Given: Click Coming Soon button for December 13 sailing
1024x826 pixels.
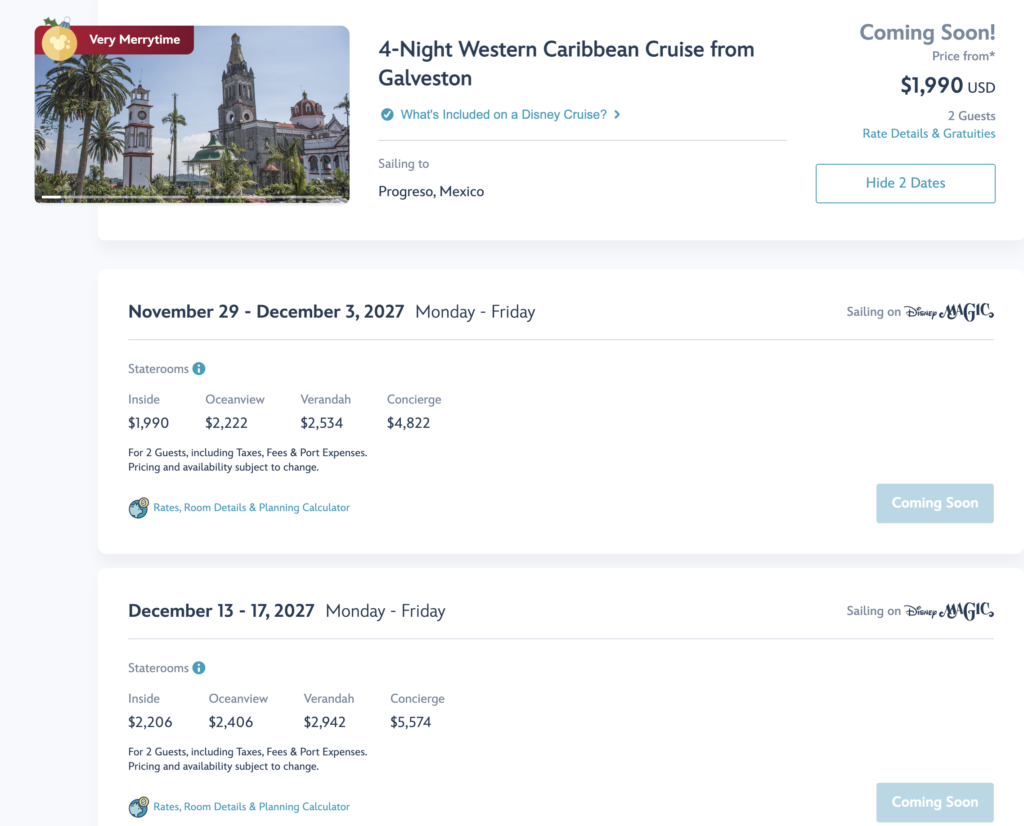Looking at the screenshot, I should tap(935, 802).
